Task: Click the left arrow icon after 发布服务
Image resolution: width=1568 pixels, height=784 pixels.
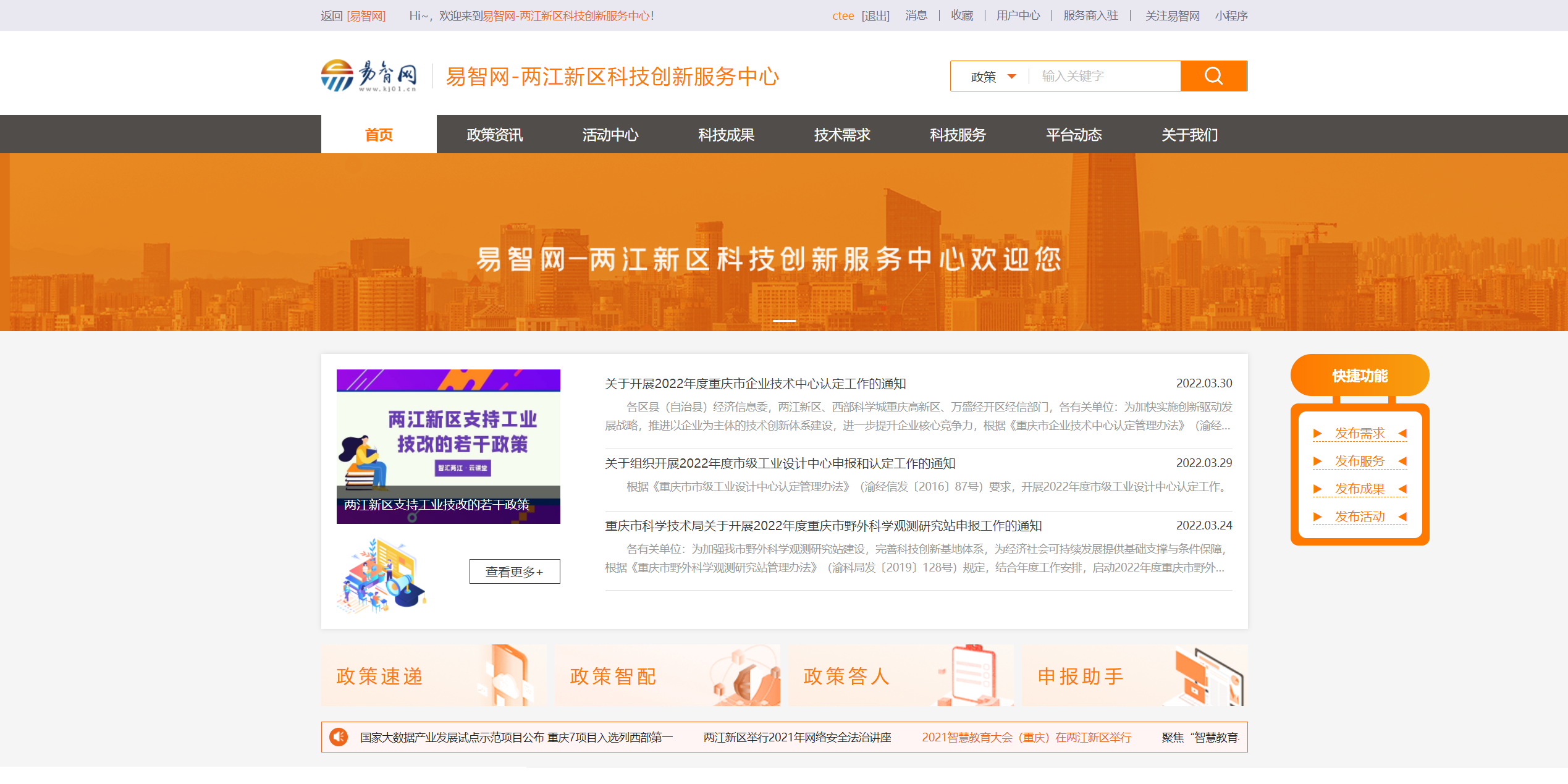Action: [x=1402, y=461]
